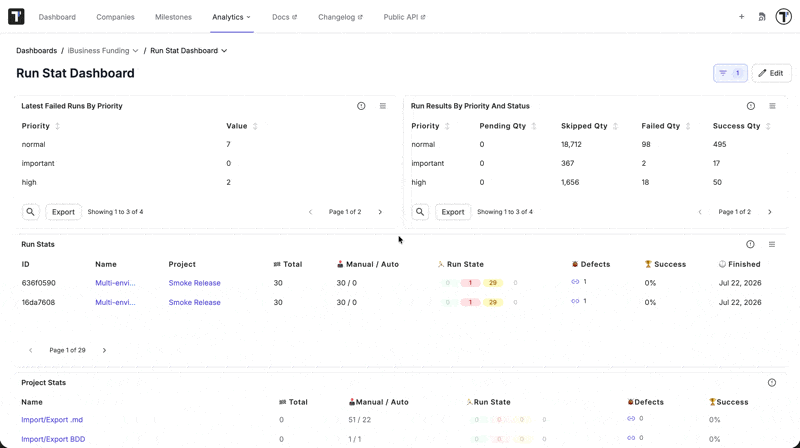Click the search icon in Run Results By Priority And Status
This screenshot has height=448, width=800.
pos(420,212)
